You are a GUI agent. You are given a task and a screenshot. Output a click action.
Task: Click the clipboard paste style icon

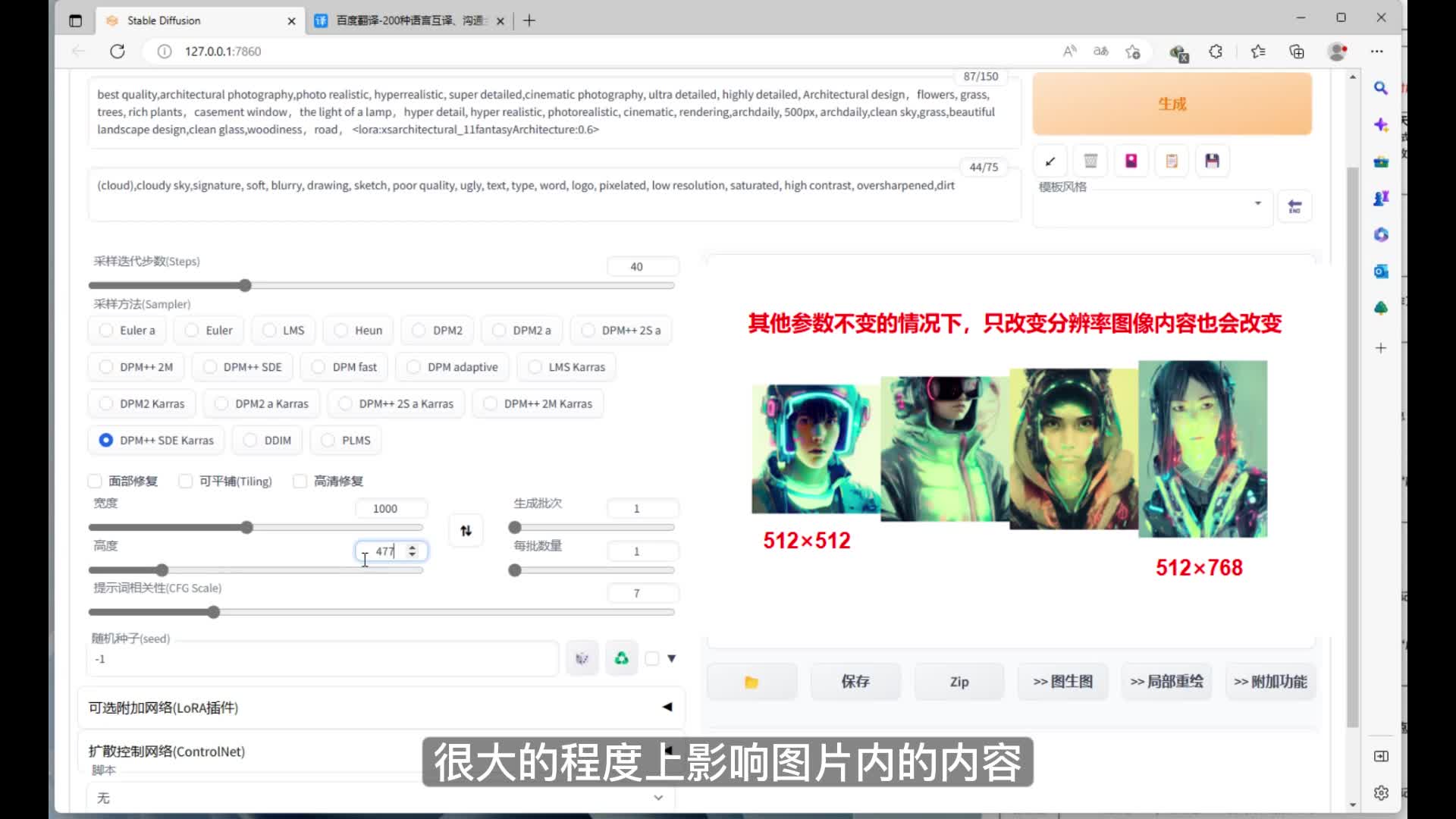[x=1172, y=161]
